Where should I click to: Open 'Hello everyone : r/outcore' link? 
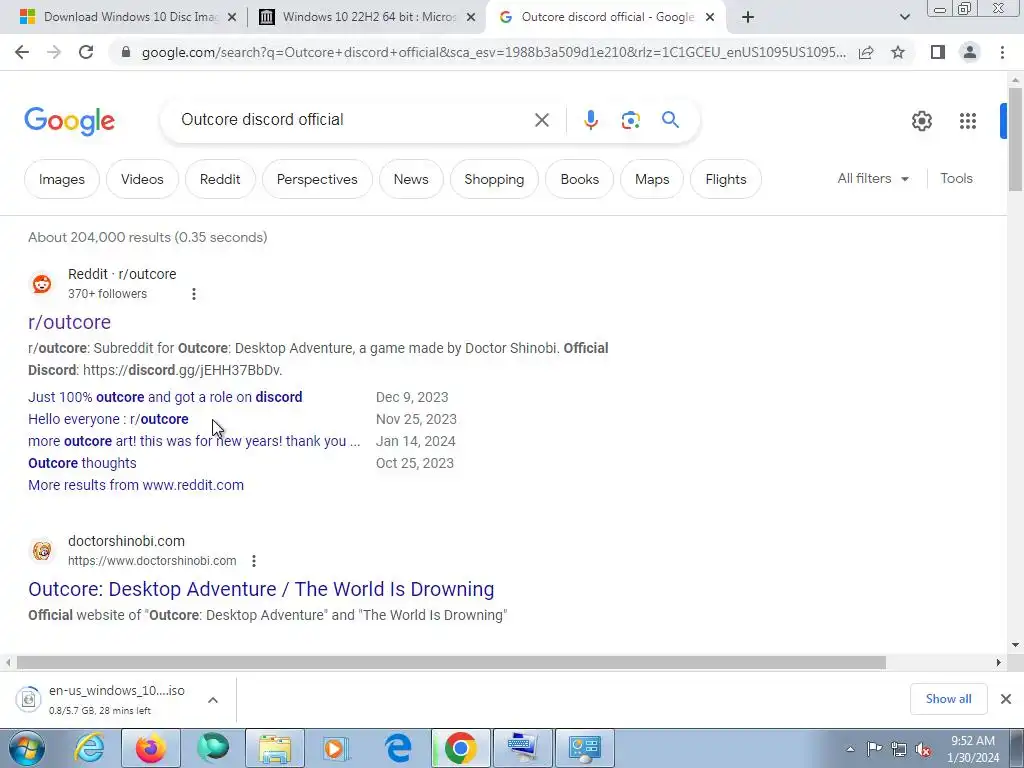(x=108, y=419)
